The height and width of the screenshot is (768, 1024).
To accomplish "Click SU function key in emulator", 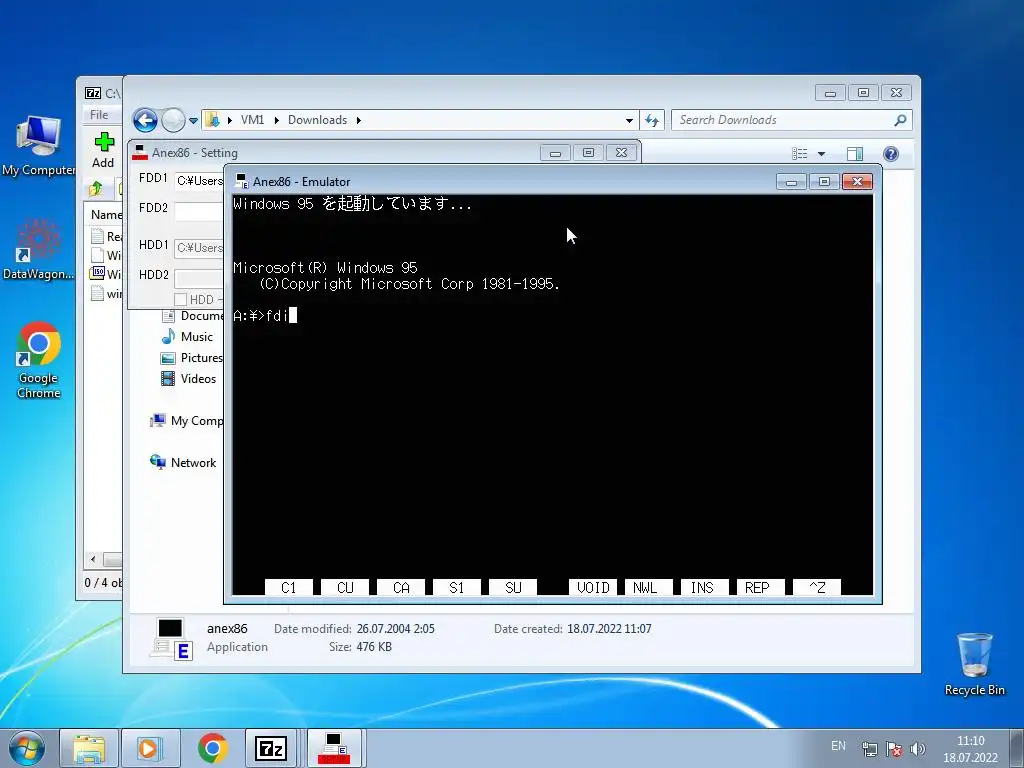I will pyautogui.click(x=513, y=588).
